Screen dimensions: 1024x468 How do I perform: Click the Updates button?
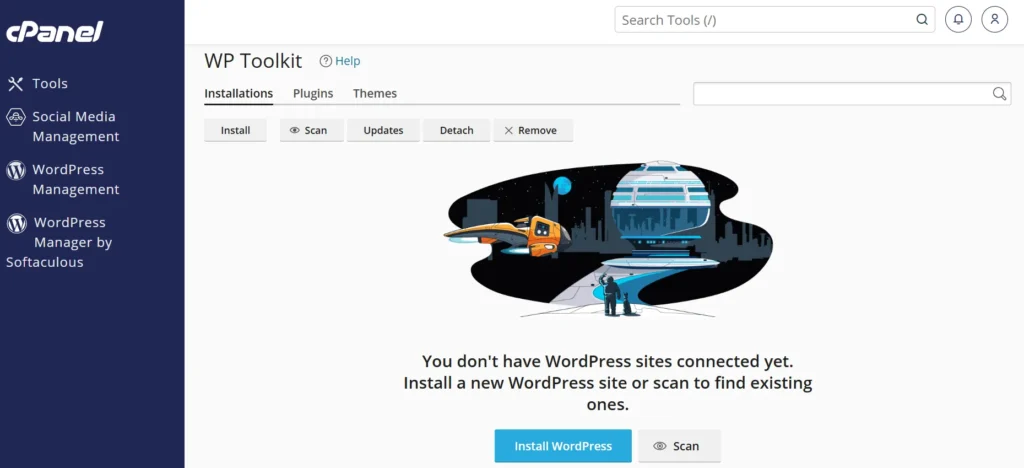[383, 130]
